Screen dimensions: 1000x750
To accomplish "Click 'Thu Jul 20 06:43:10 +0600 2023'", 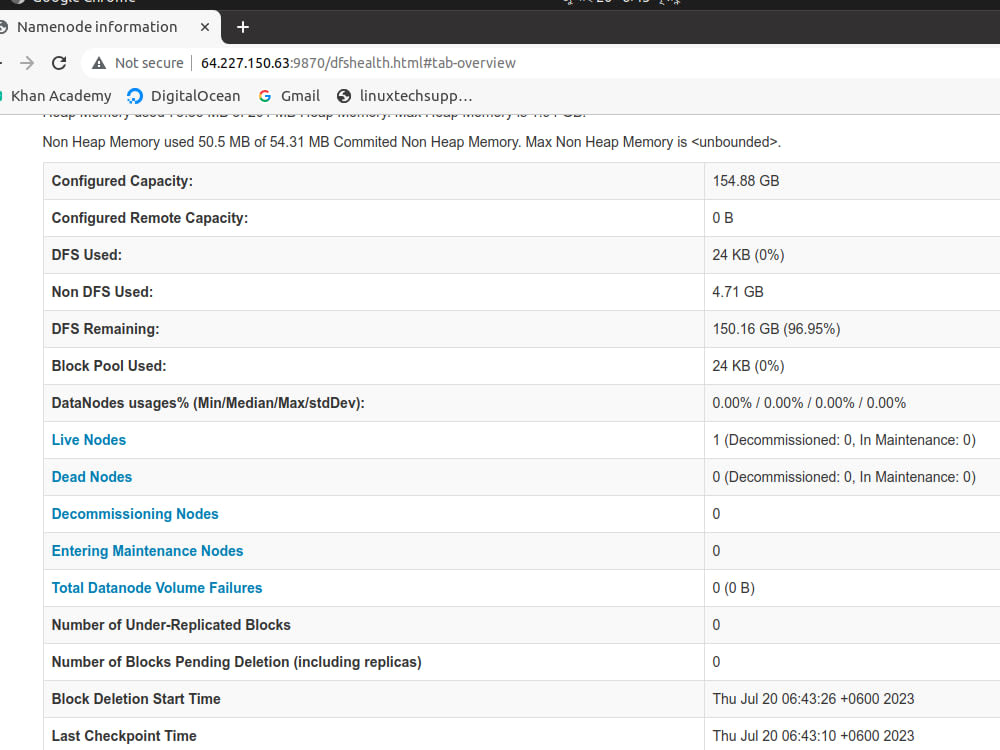I will click(x=813, y=736).
